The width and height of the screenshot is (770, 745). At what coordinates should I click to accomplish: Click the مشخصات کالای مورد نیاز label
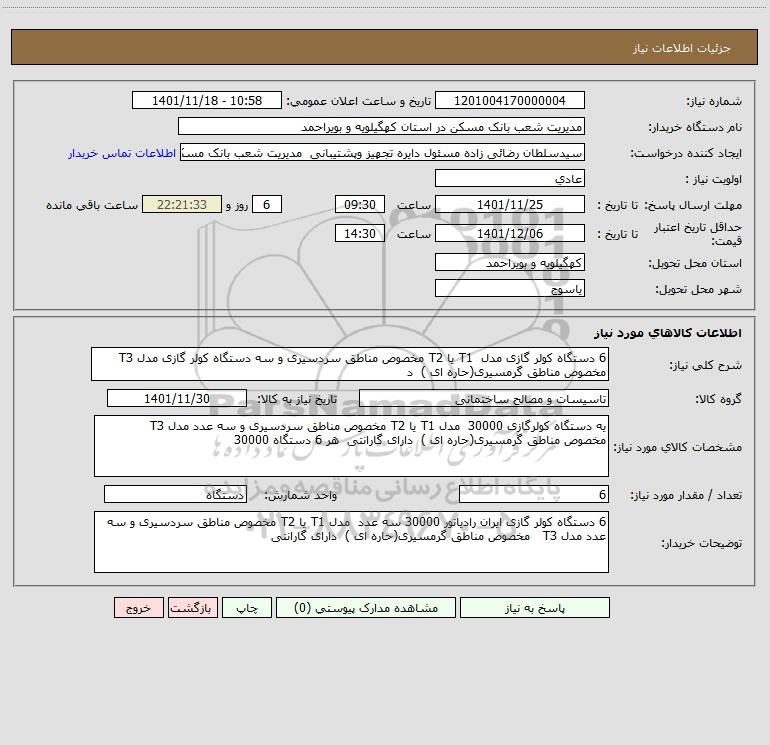point(678,447)
